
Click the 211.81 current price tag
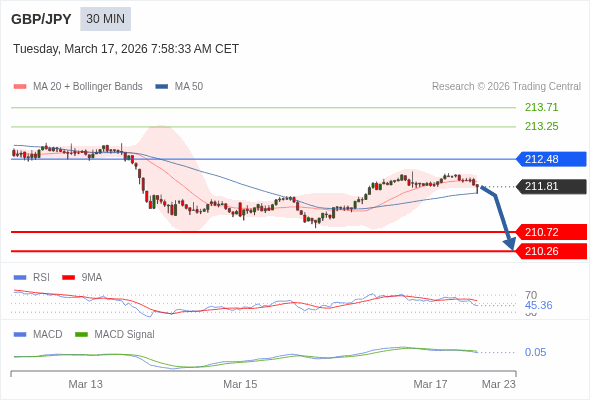551,186
